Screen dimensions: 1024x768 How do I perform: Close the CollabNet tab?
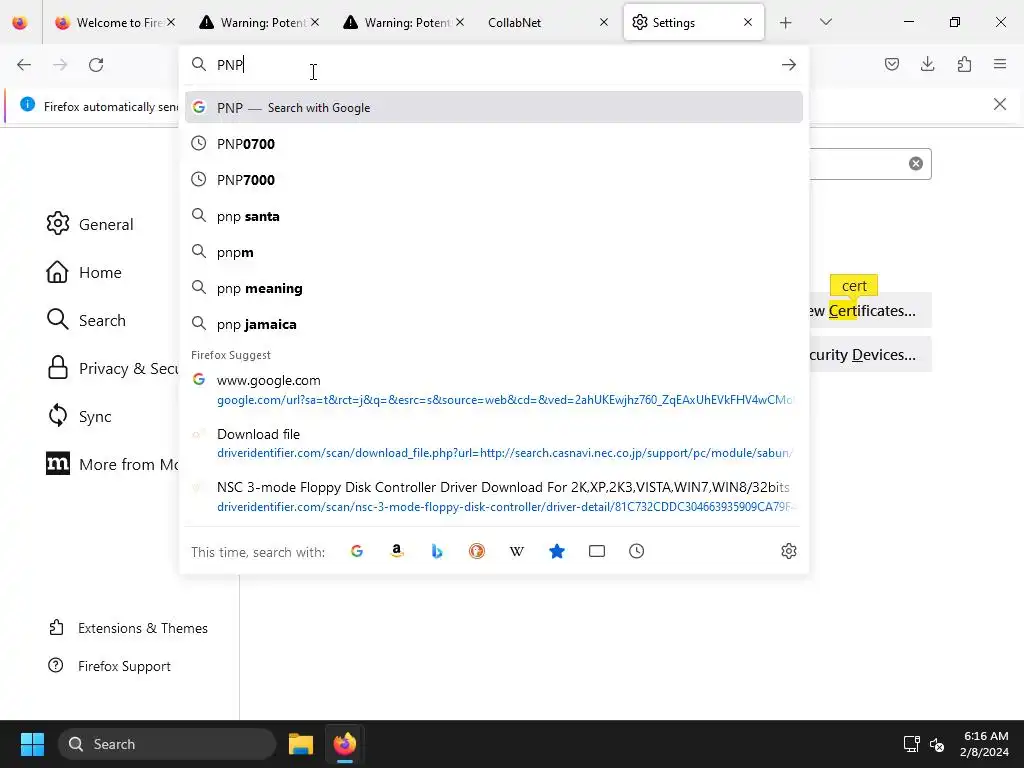click(x=604, y=22)
